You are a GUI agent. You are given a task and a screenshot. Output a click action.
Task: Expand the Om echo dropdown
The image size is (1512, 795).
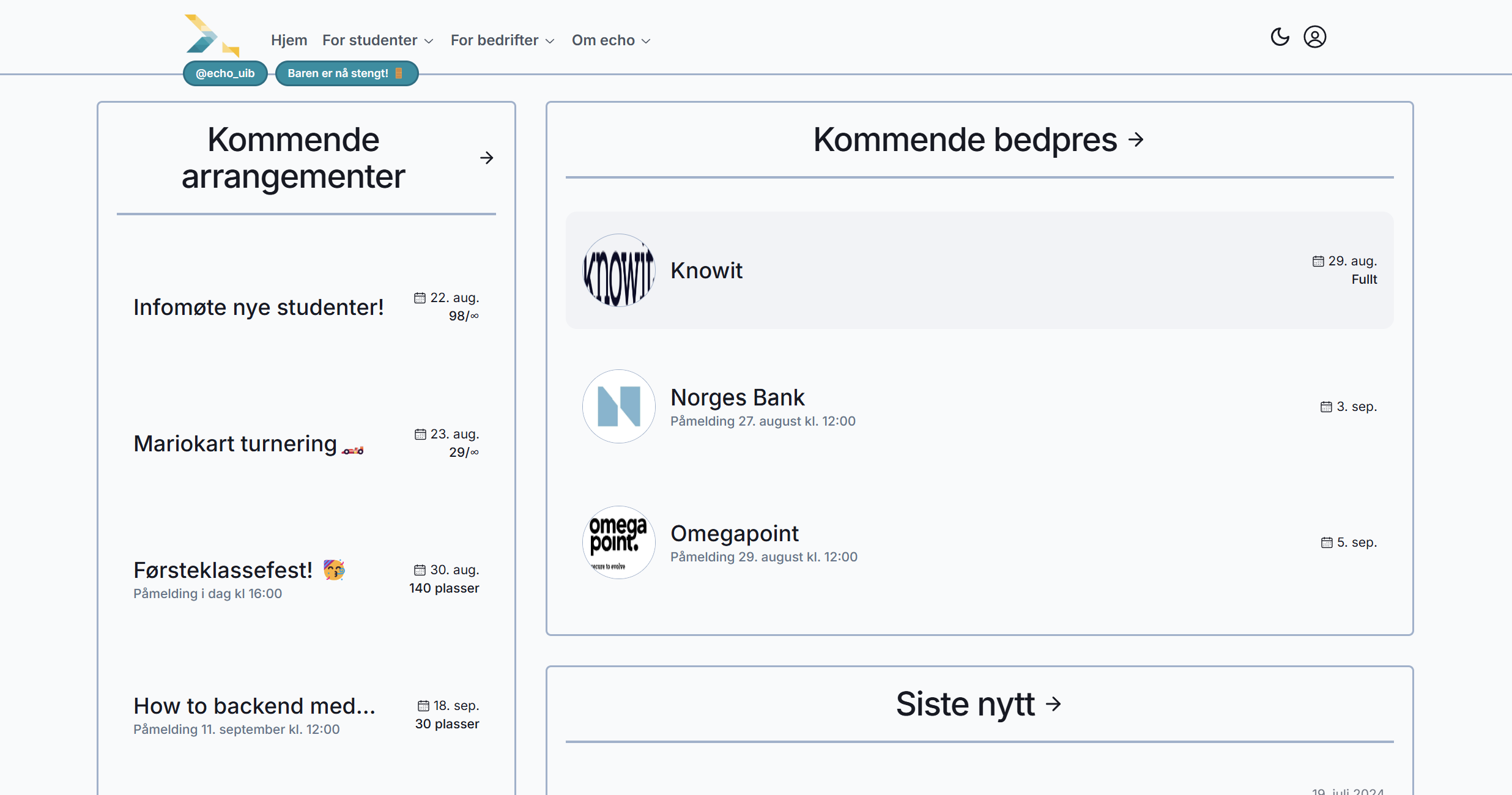coord(611,40)
